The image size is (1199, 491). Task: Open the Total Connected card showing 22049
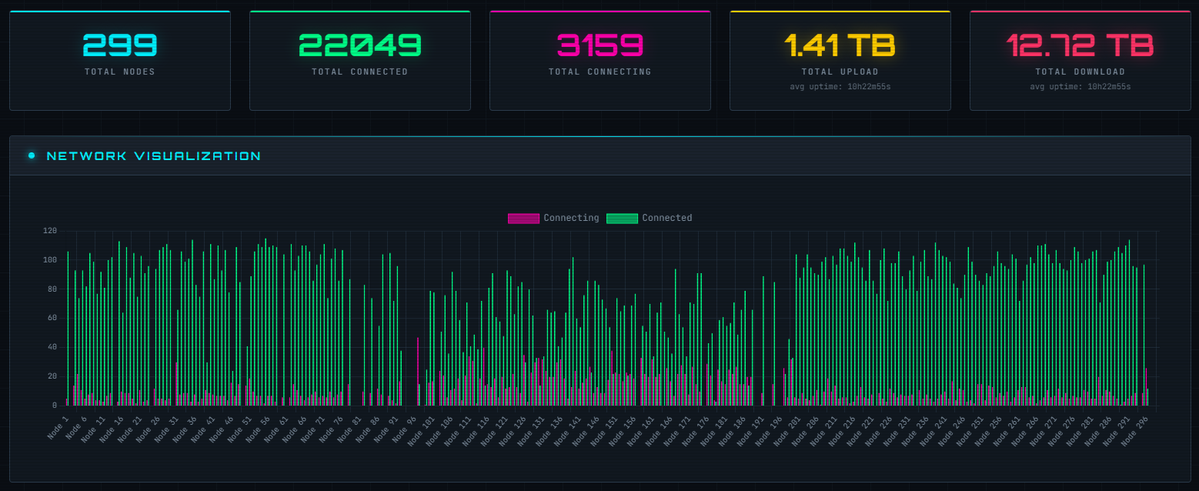pos(360,60)
